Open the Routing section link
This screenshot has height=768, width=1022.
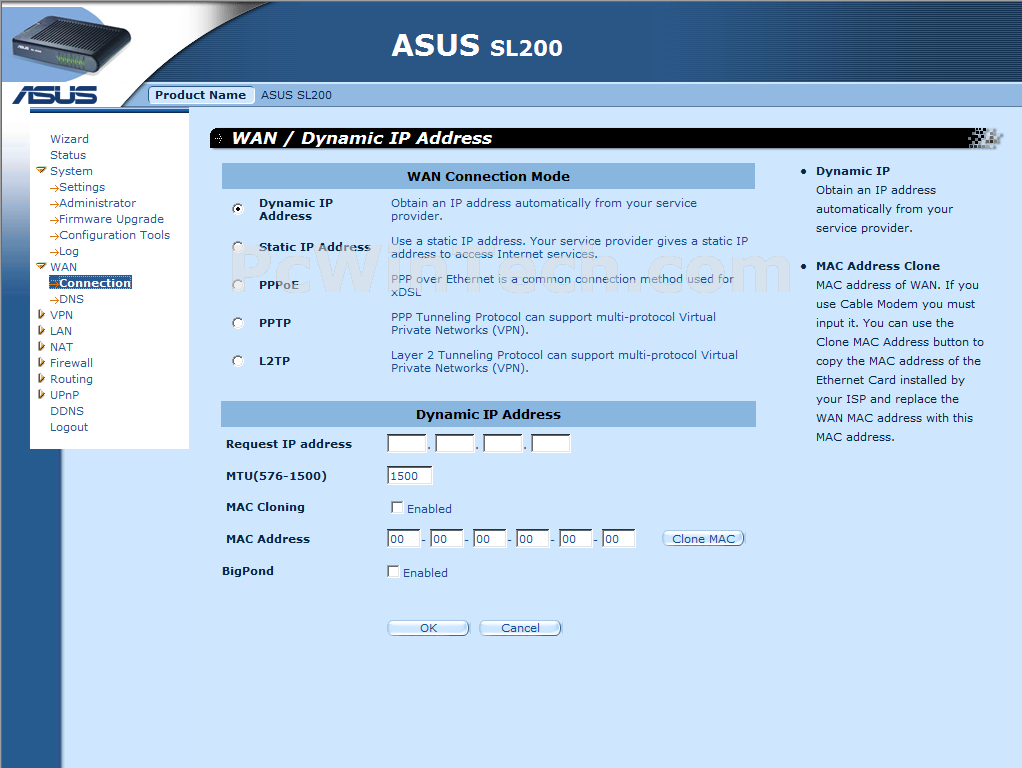(71, 379)
